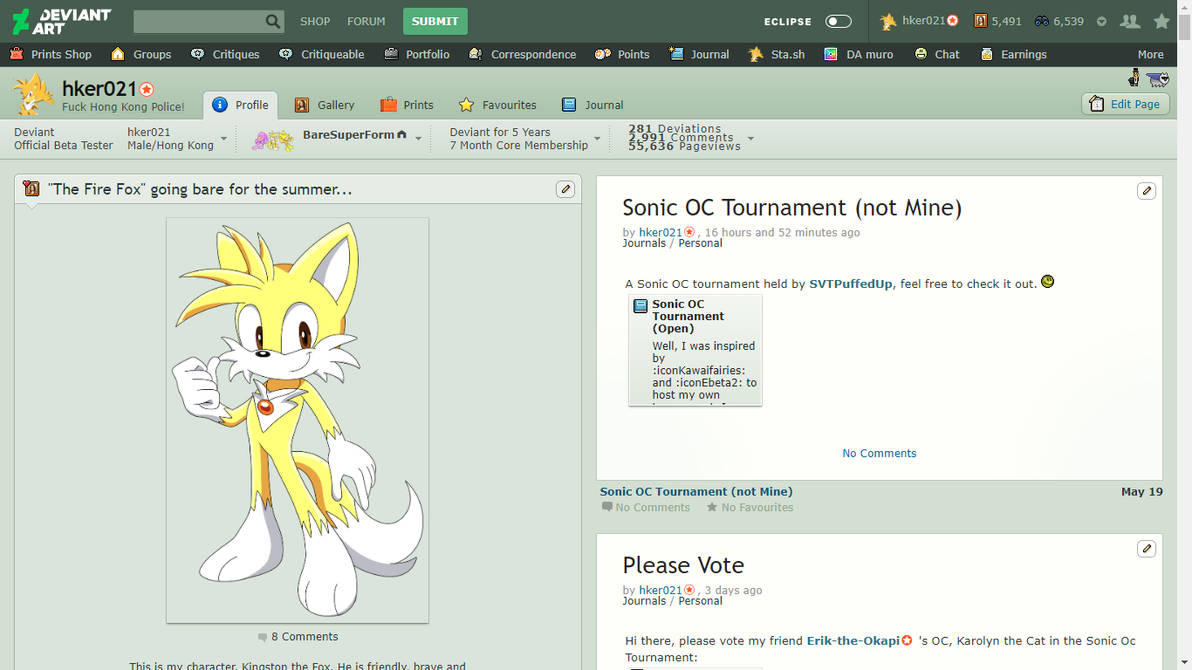Open hker021 author link under Please Vote
This screenshot has height=670, width=1192.
click(x=661, y=590)
